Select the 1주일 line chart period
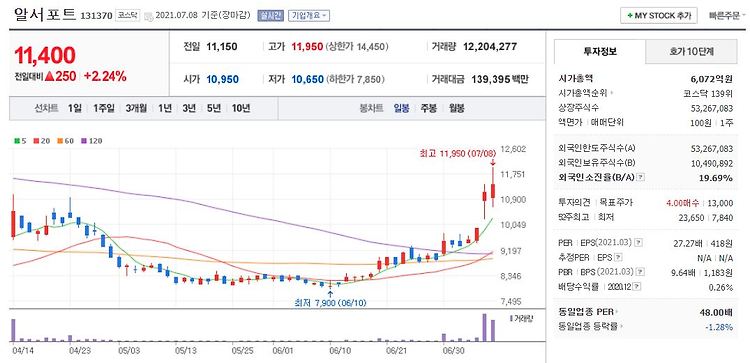Screen dimensions: 750x363 [104, 108]
